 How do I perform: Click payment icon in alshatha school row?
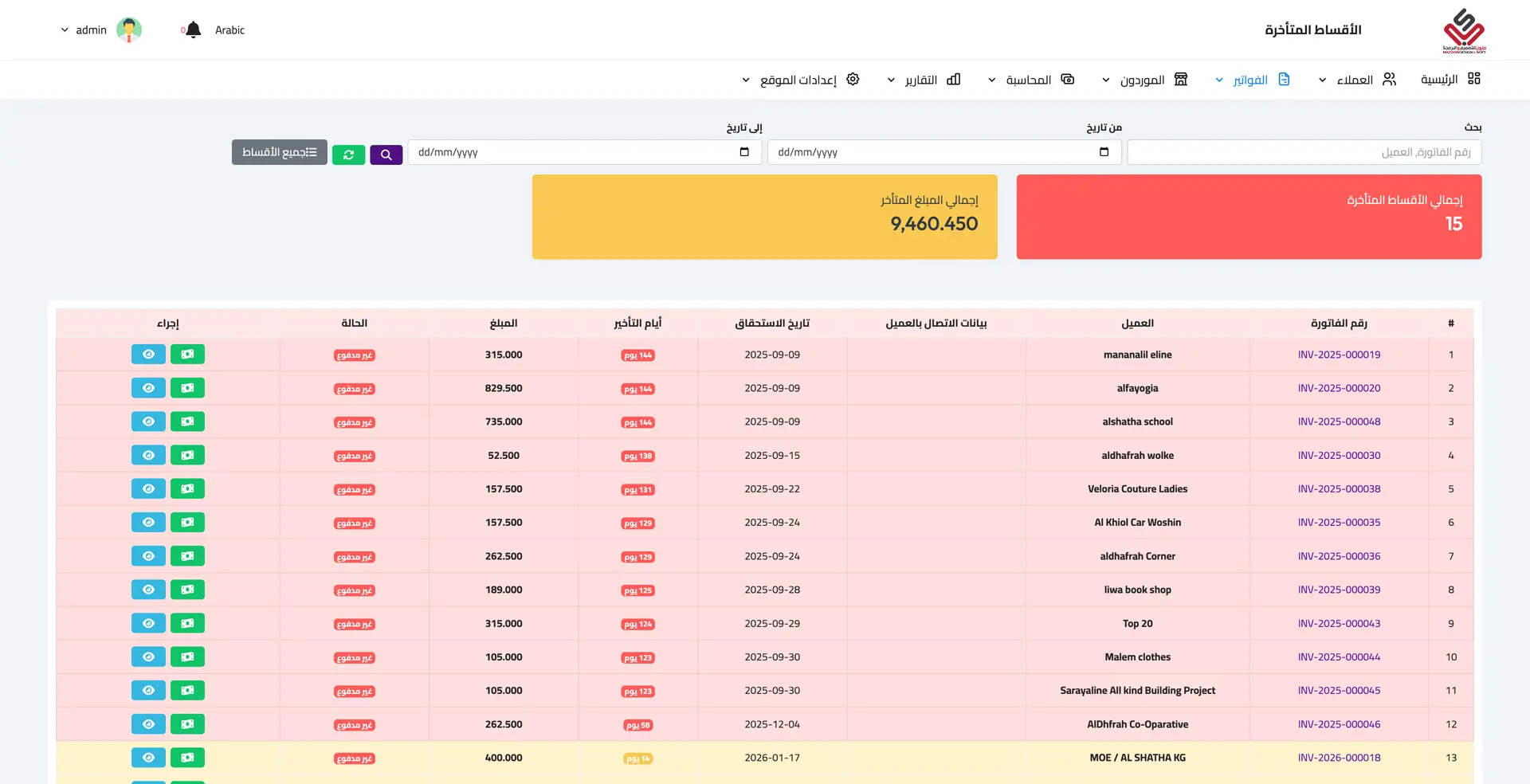[187, 421]
